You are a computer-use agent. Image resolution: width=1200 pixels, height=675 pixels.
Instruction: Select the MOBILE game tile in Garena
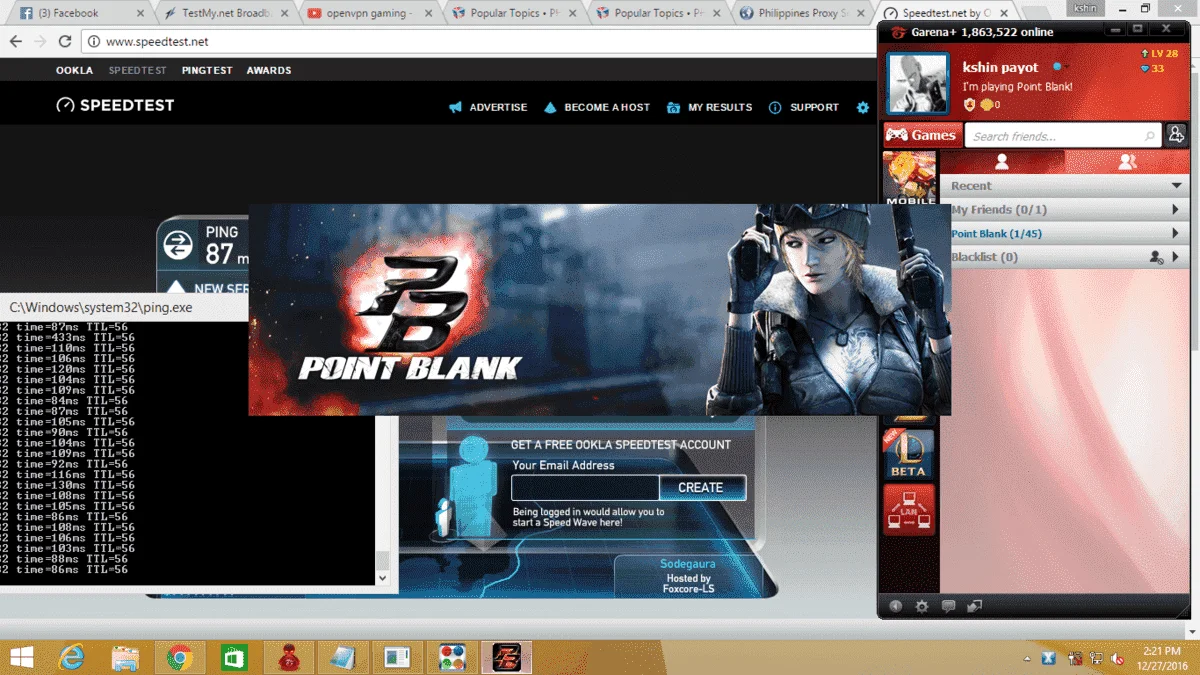(910, 178)
